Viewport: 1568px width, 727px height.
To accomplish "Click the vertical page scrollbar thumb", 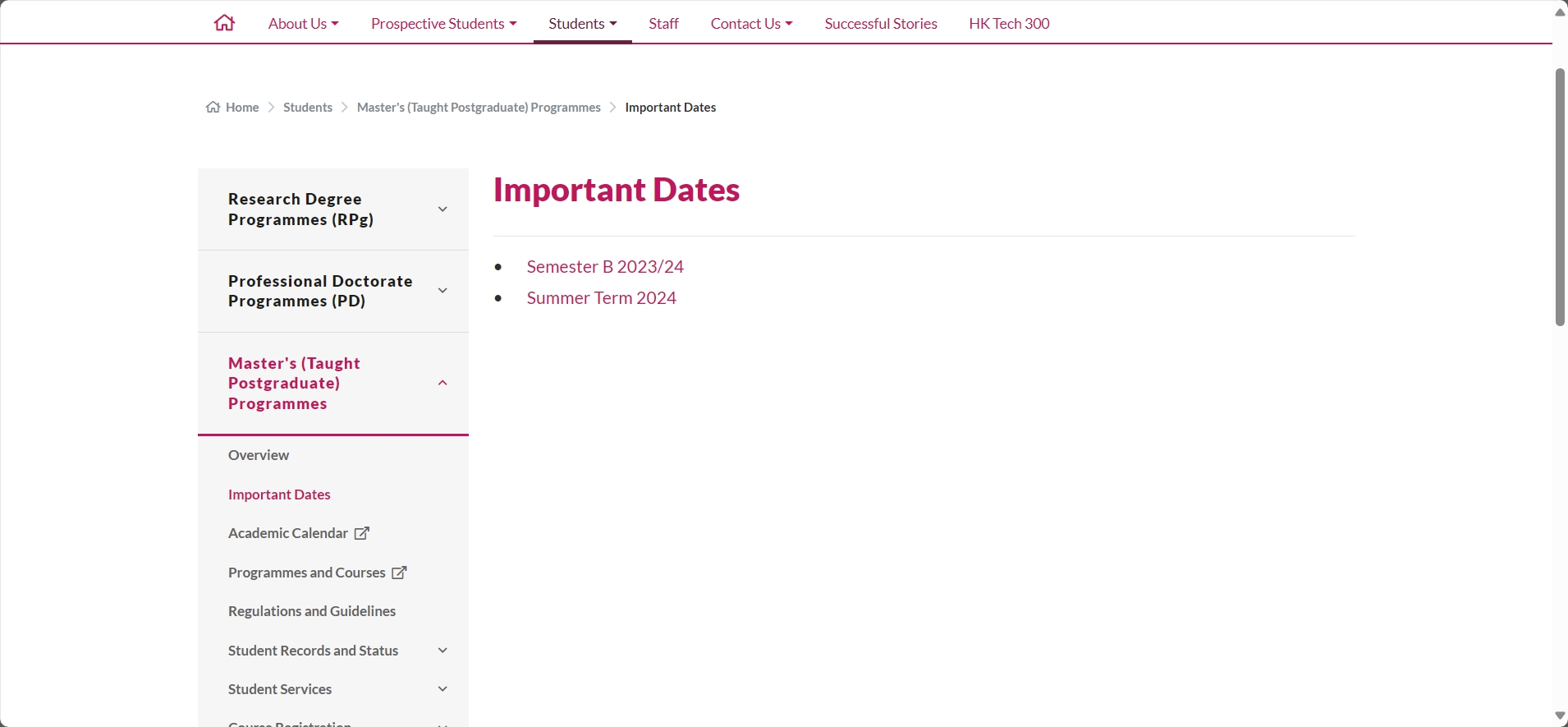I will tap(1560, 197).
